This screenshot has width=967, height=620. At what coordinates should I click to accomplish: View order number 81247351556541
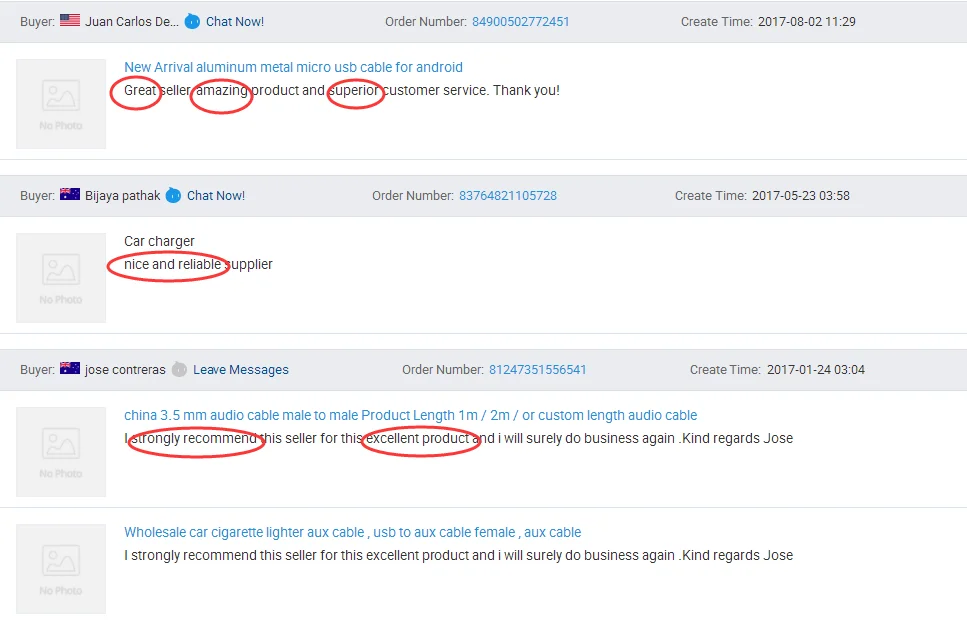(x=537, y=369)
